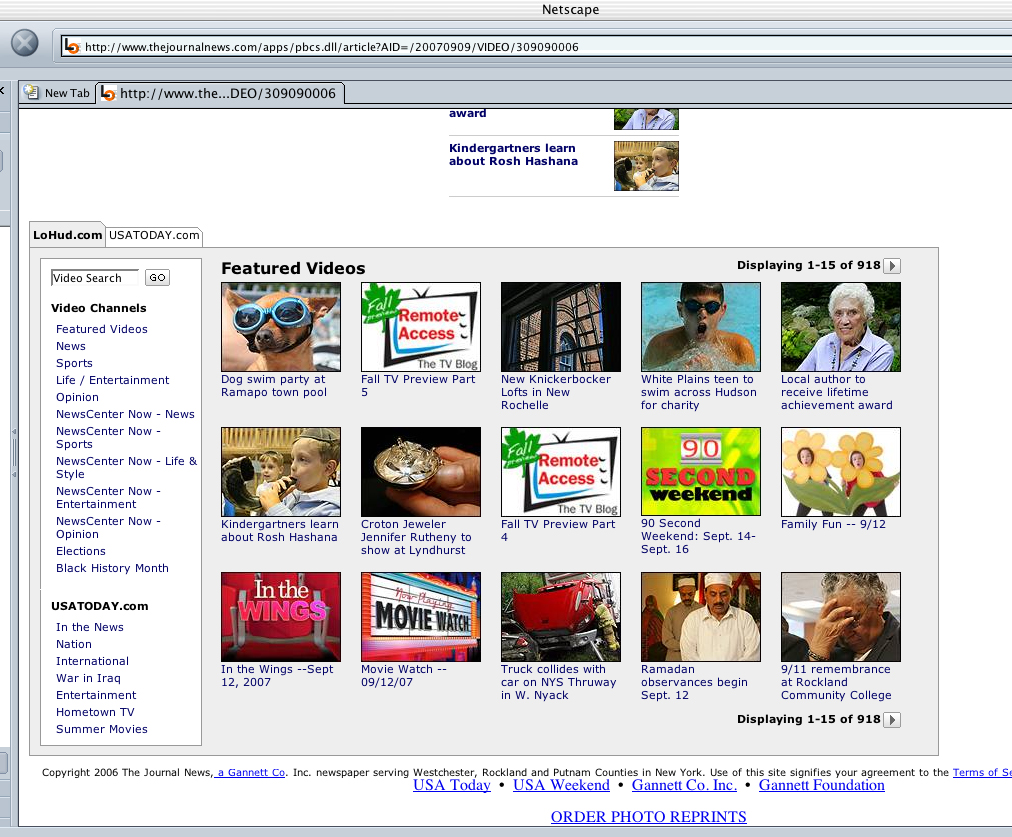Open the USA Weekend footer link

pyautogui.click(x=562, y=785)
